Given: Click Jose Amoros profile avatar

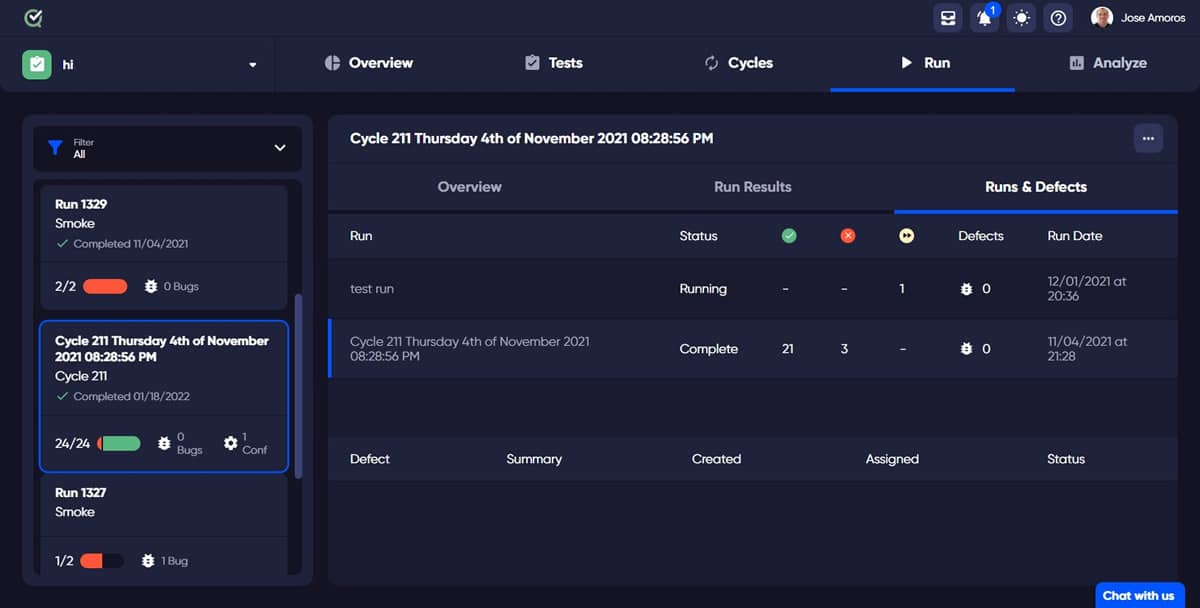Looking at the screenshot, I should (x=1101, y=17).
